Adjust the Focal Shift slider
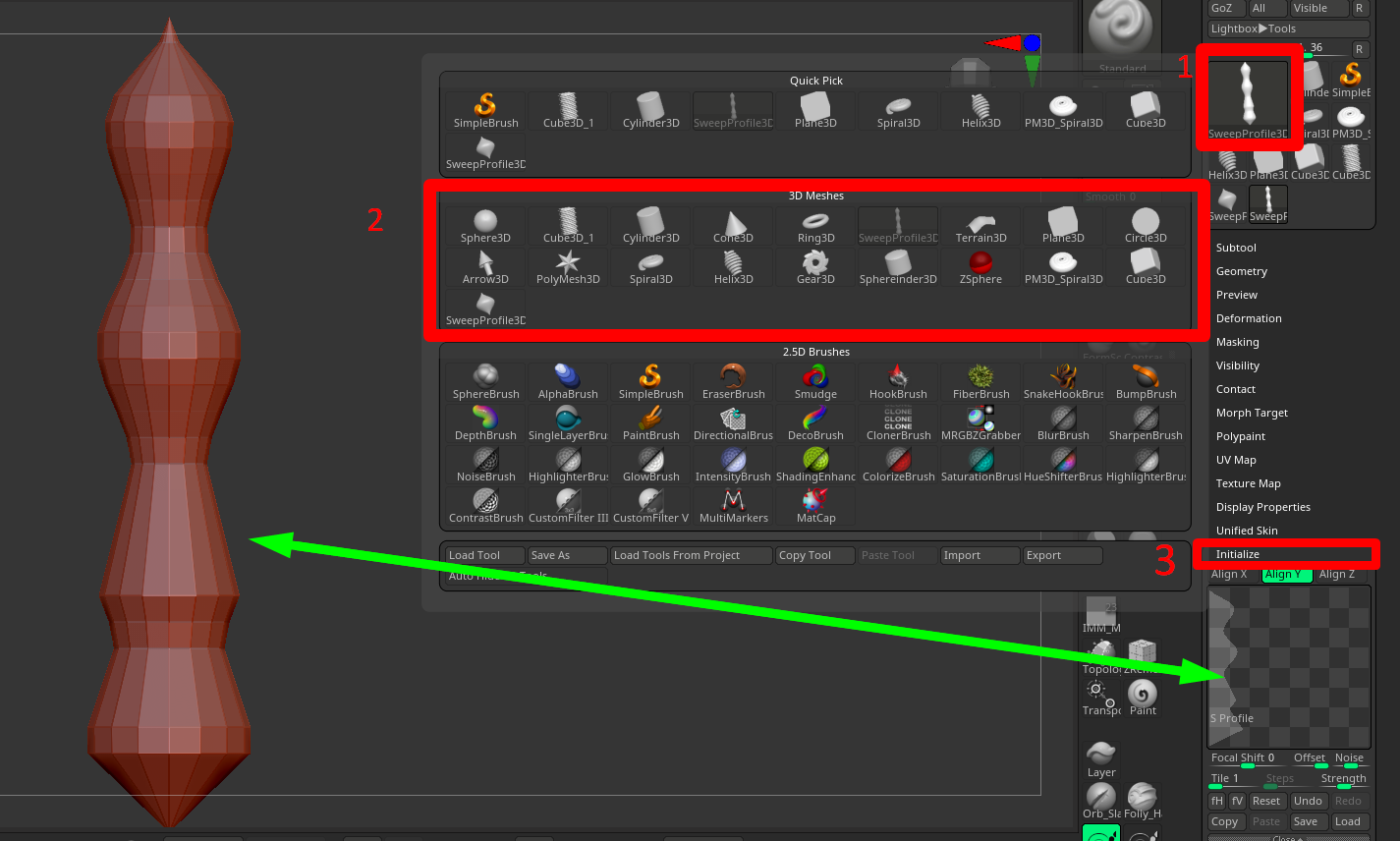Screen dimensions: 1400x841 click(1248, 758)
